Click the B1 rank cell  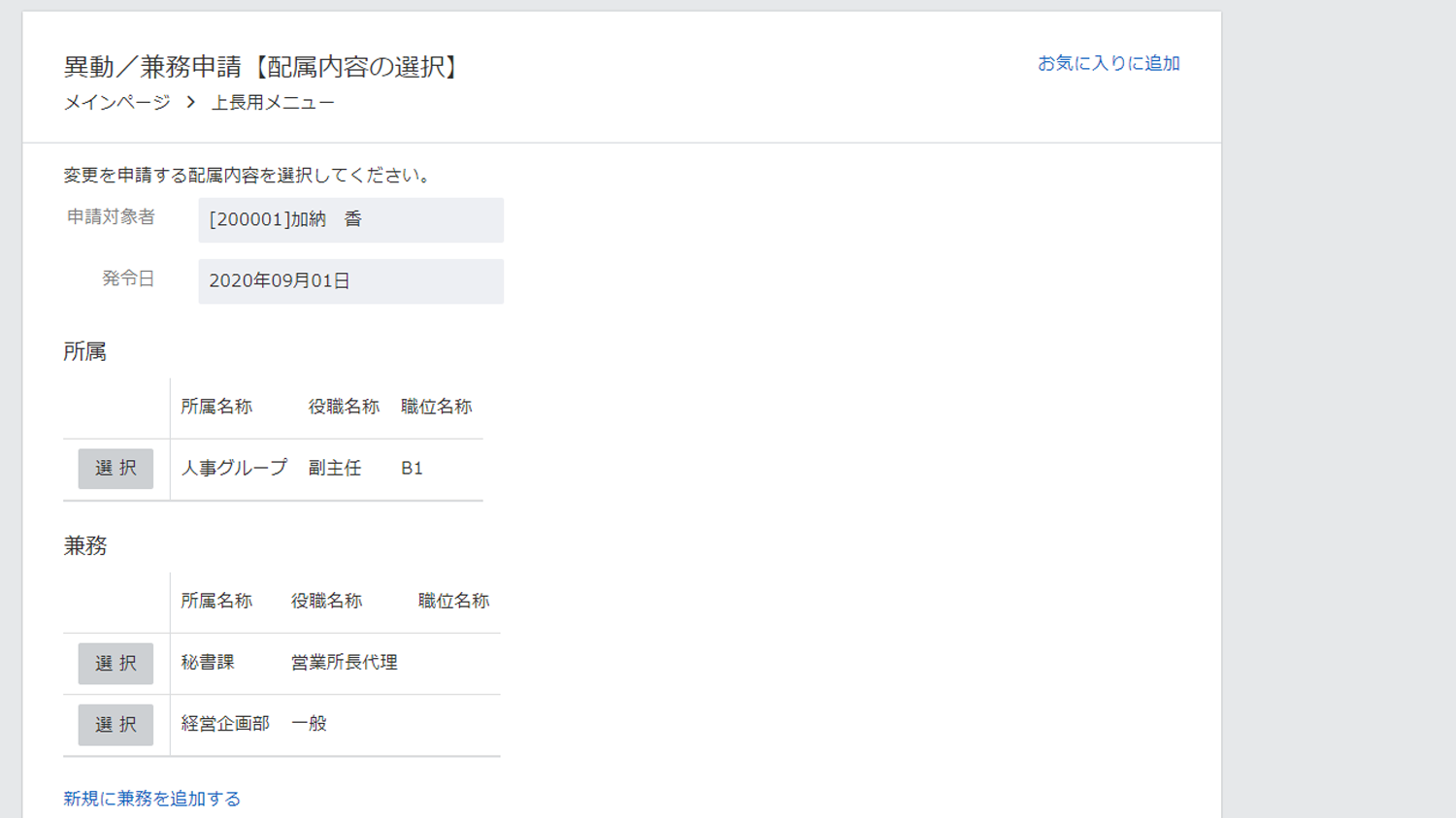[x=412, y=469]
